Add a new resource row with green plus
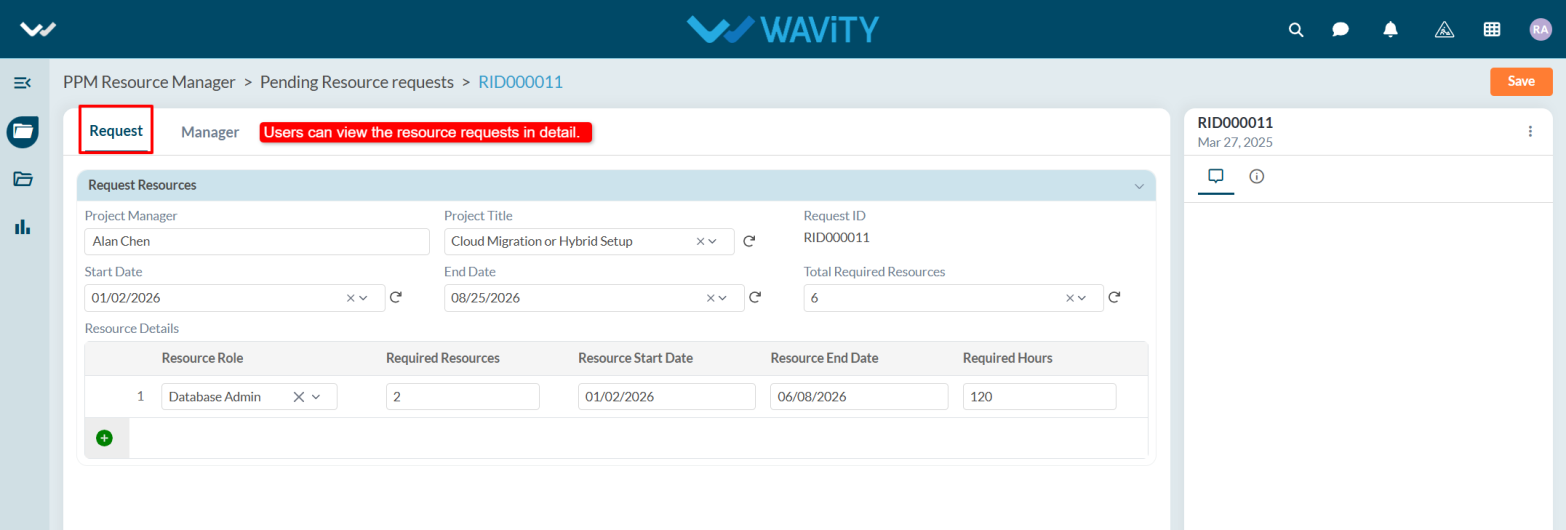The height and width of the screenshot is (530, 1566). [x=104, y=438]
